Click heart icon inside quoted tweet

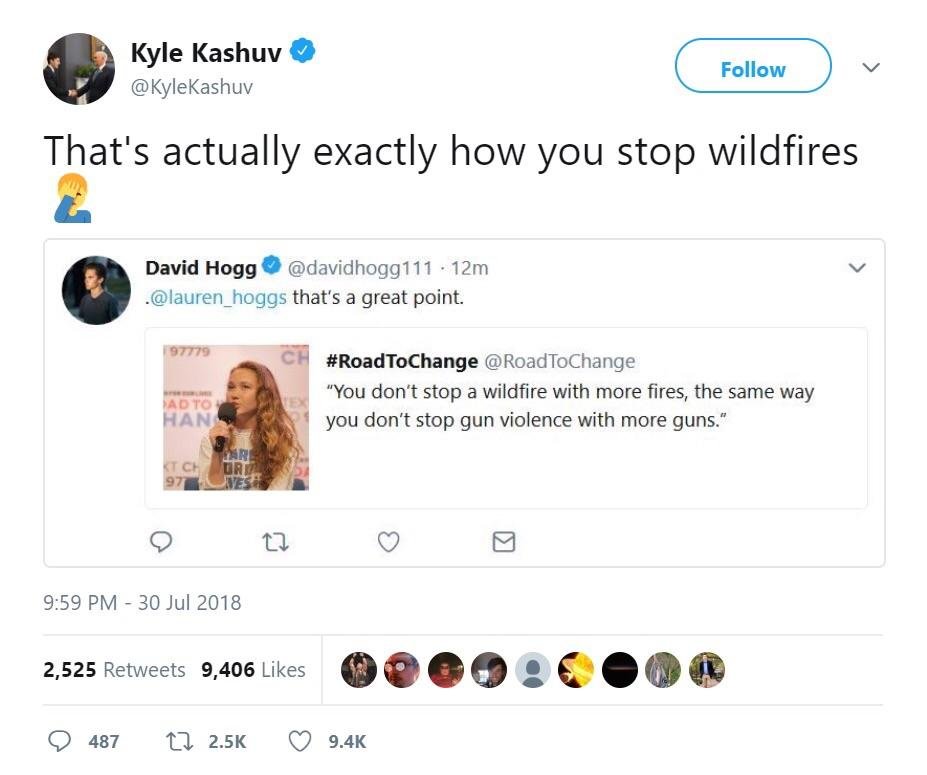point(389,541)
